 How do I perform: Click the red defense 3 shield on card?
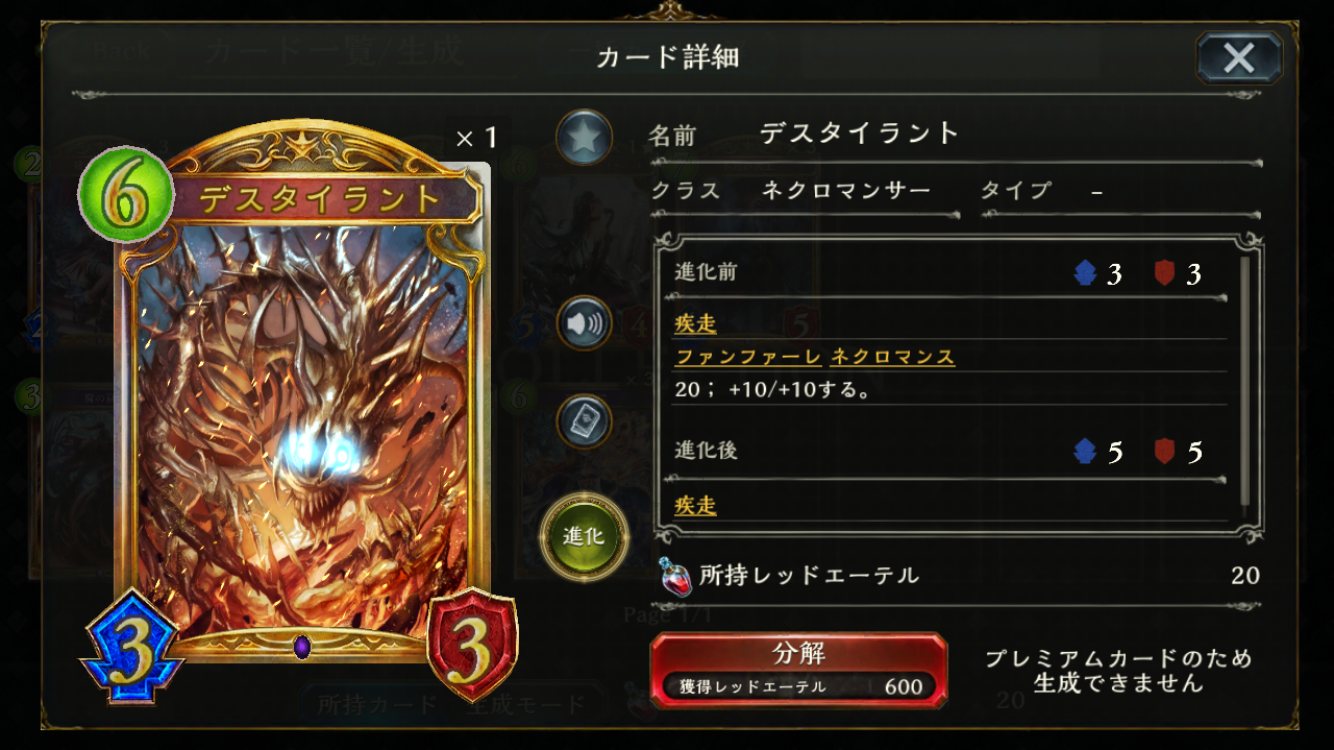(x=471, y=646)
